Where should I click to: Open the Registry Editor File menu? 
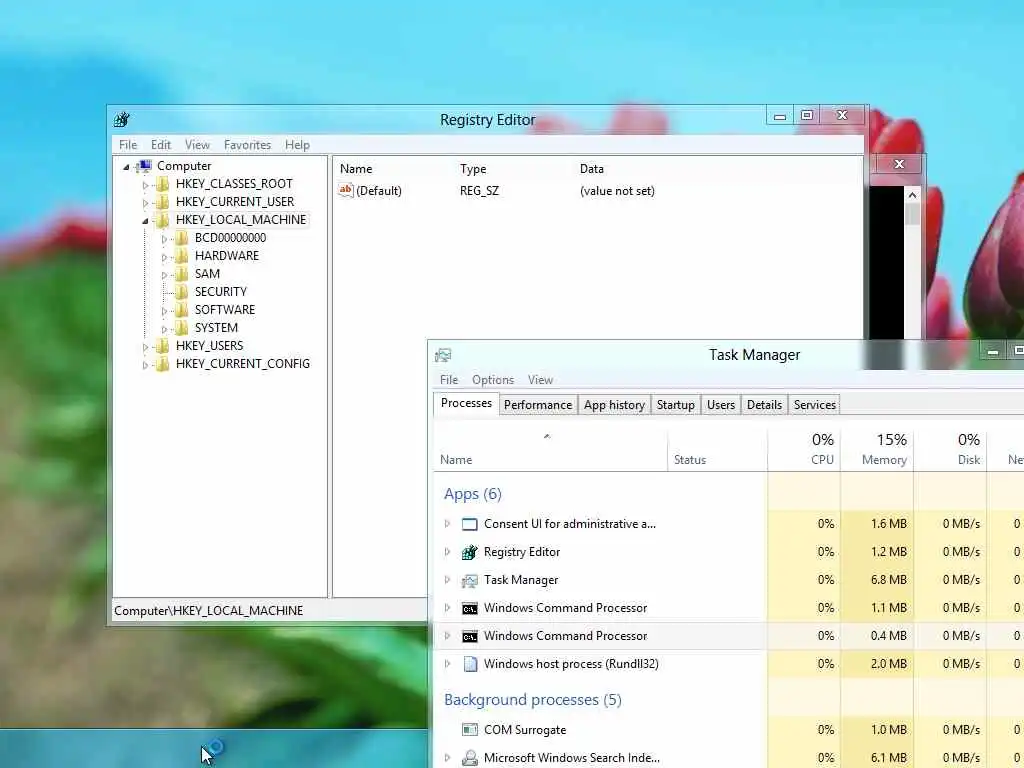(128, 145)
